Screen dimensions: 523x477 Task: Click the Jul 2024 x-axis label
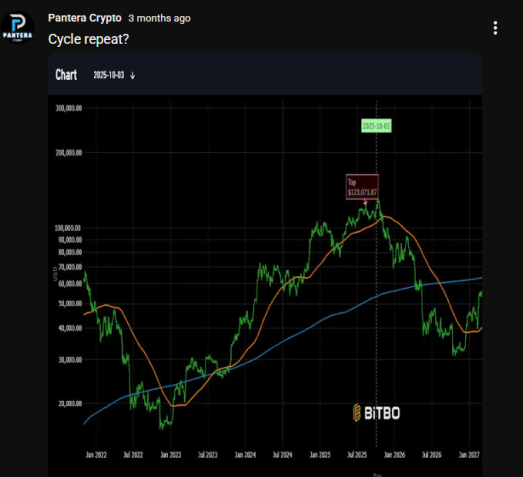[x=282, y=455]
